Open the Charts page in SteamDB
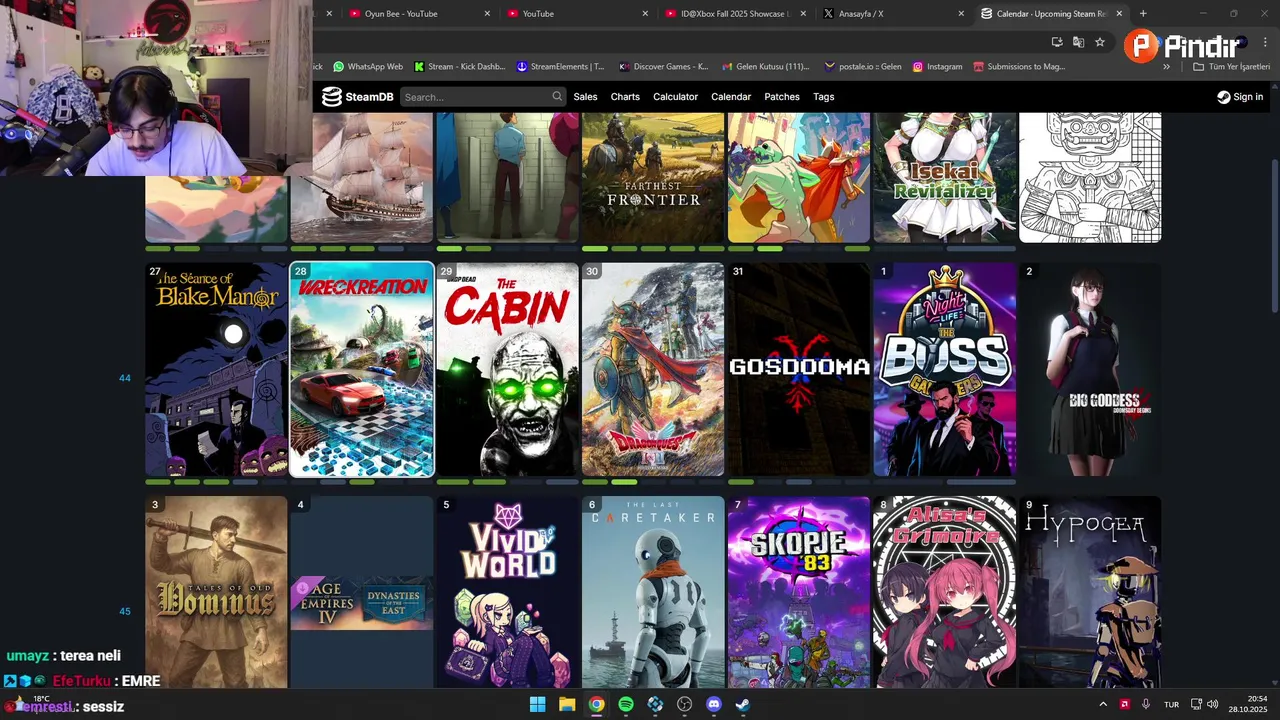 (x=625, y=97)
